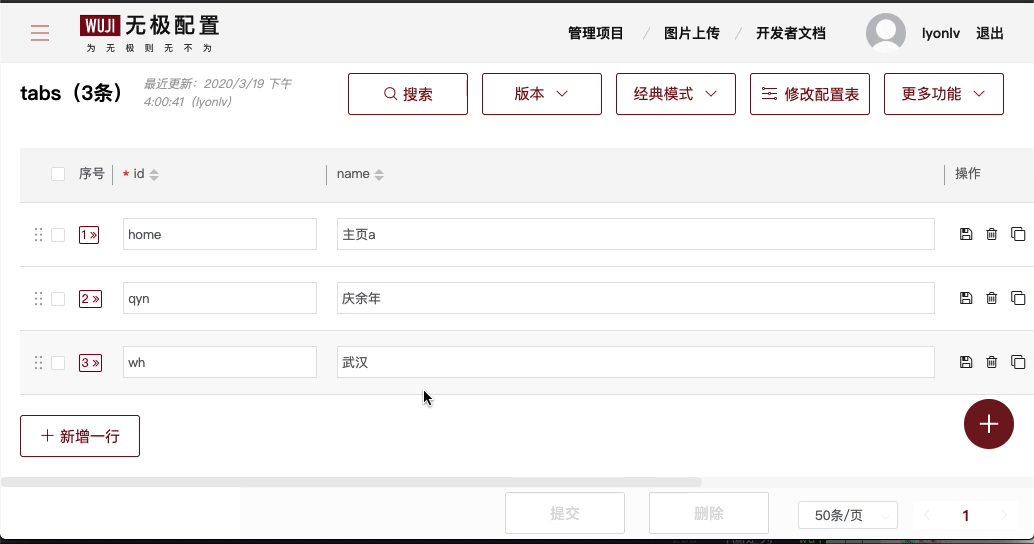1034x544 pixels.
Task: Go to 管理项目 in top navigation
Action: 595,33
